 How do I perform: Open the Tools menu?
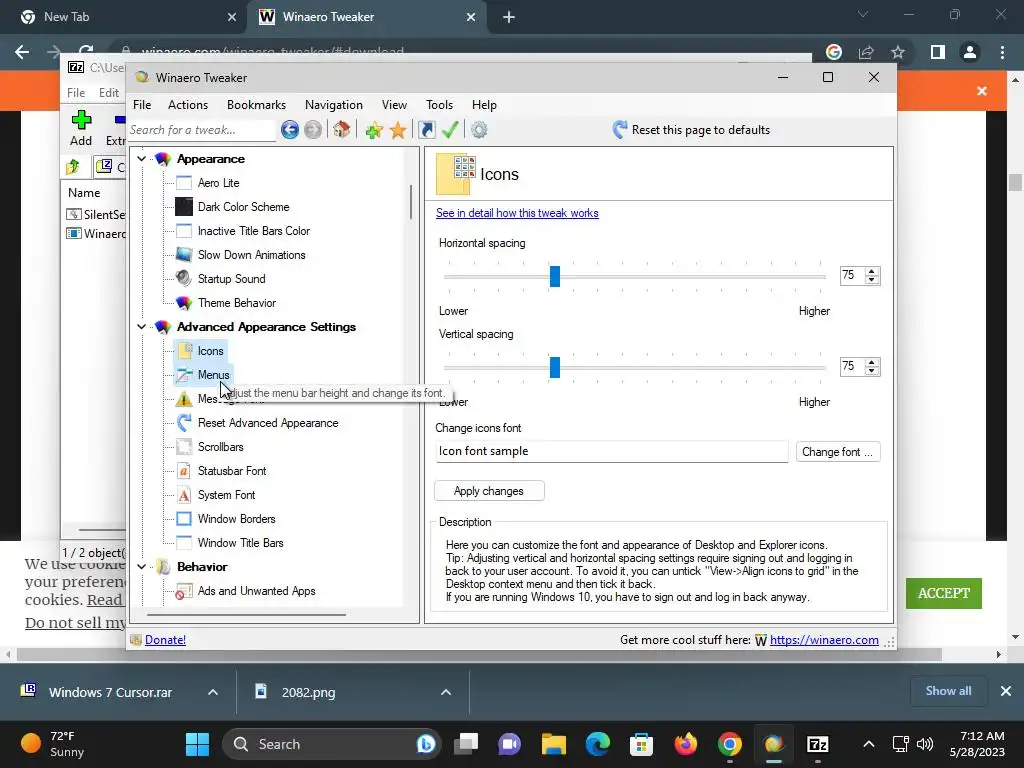click(x=440, y=105)
